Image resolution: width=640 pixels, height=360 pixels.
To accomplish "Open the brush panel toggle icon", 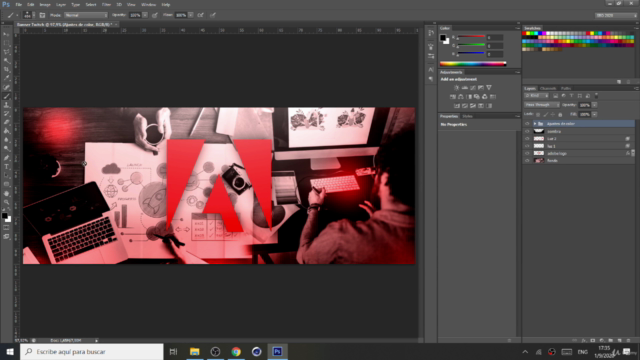I will tap(42, 15).
